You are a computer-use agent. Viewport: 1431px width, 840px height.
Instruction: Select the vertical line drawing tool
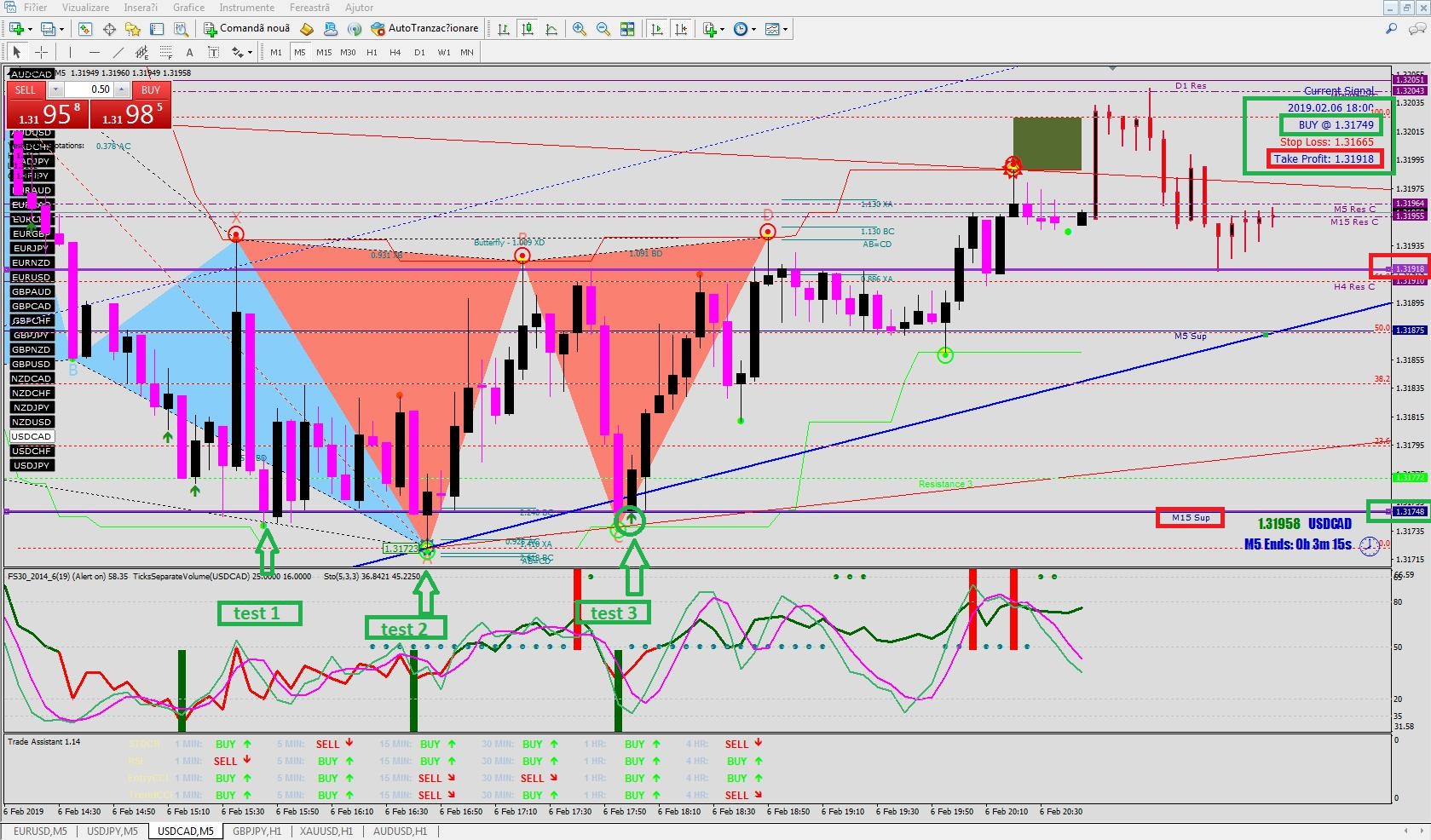71,53
